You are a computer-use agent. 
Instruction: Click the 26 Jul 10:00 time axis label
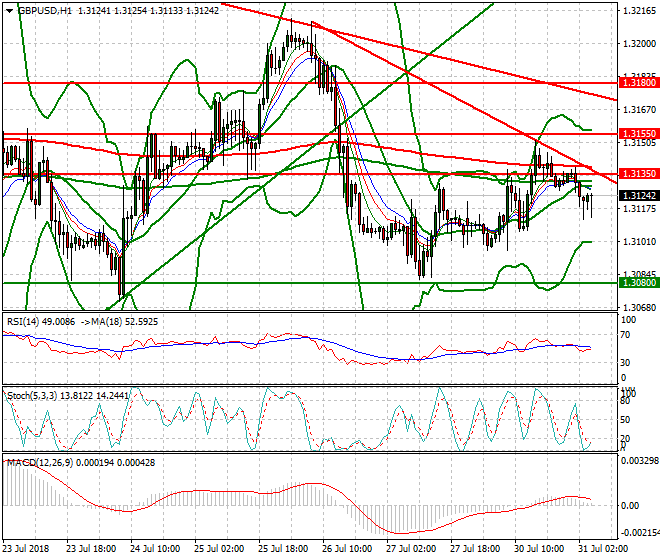(x=347, y=549)
